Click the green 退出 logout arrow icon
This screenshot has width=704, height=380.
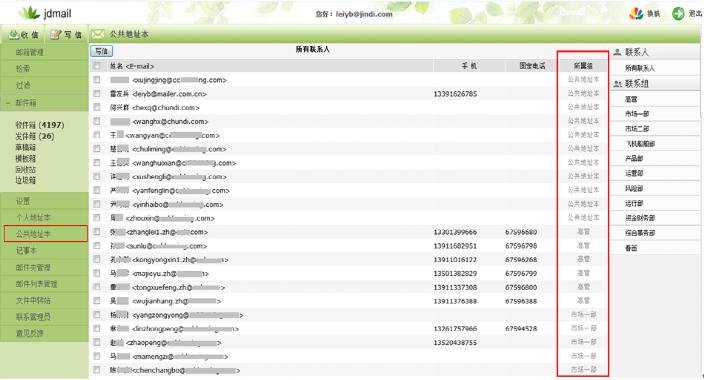[678, 13]
